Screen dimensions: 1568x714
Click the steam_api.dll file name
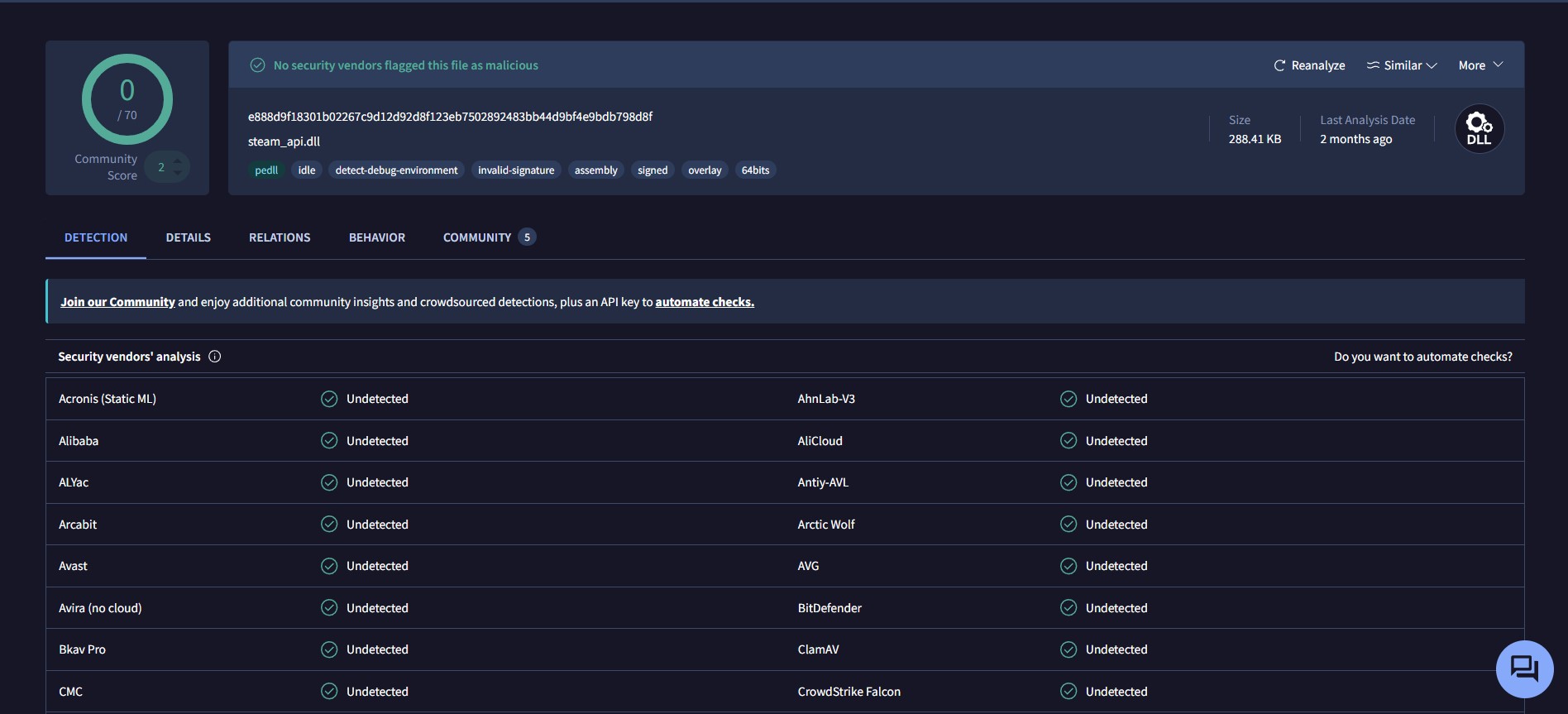[x=284, y=141]
